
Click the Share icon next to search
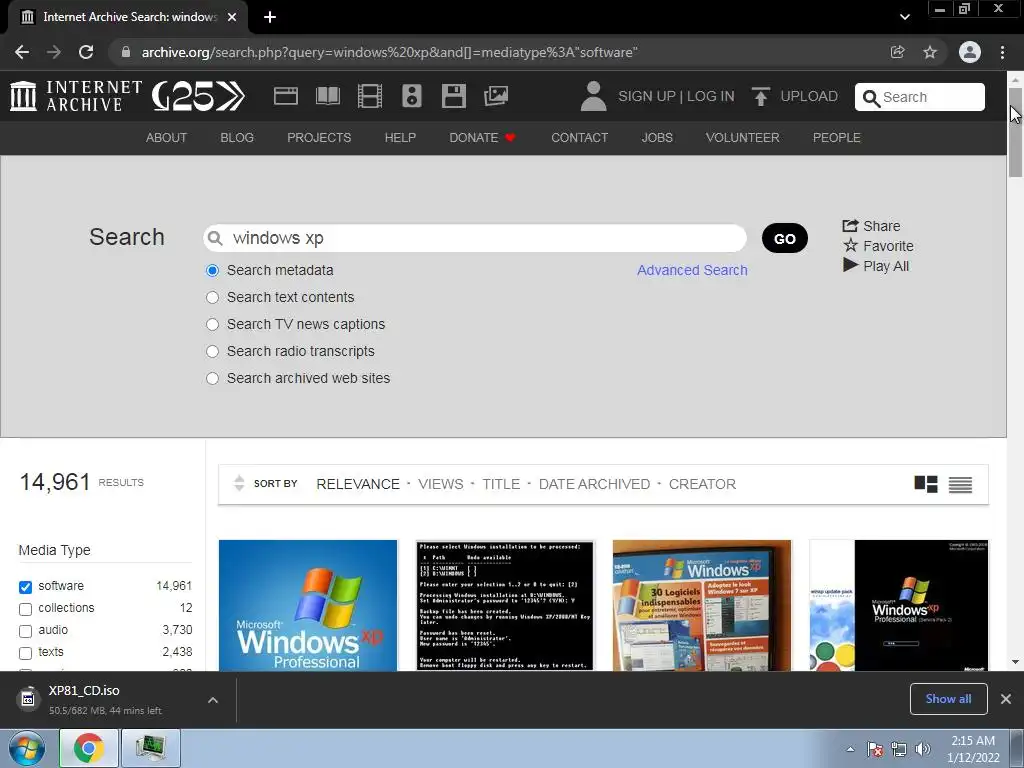tap(850, 226)
